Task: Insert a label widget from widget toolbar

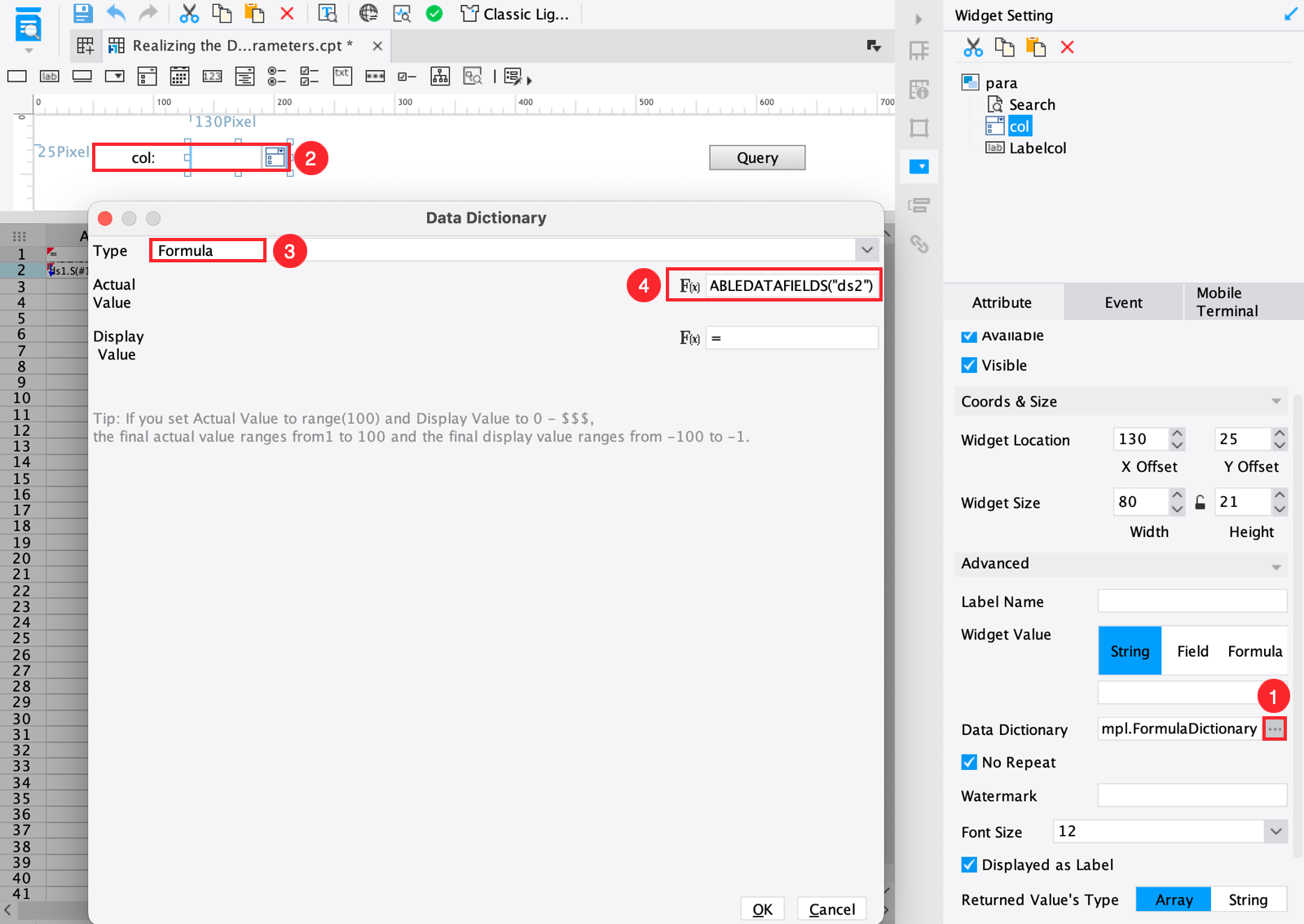Action: click(50, 77)
